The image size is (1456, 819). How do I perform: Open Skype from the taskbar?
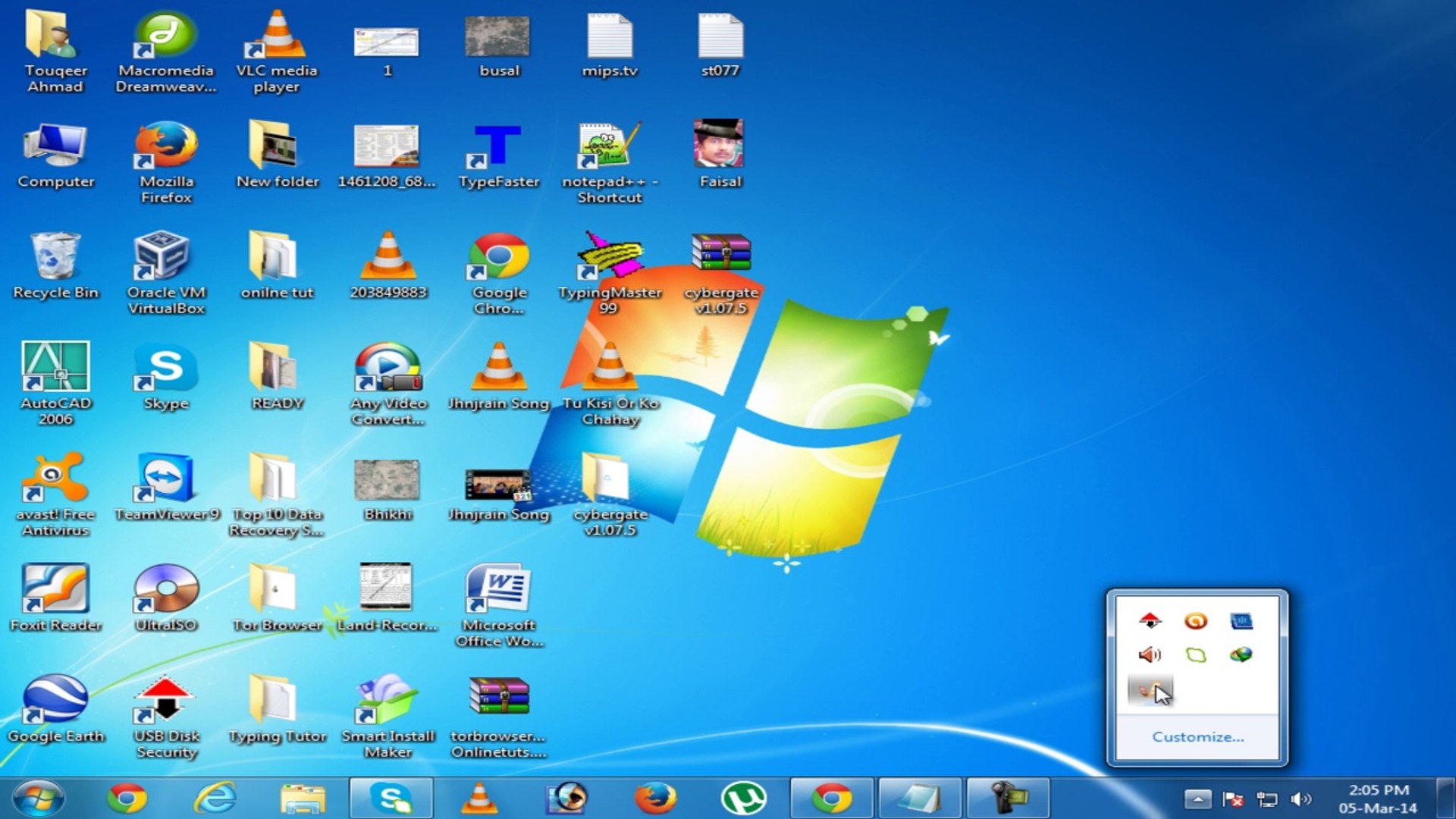(391, 799)
